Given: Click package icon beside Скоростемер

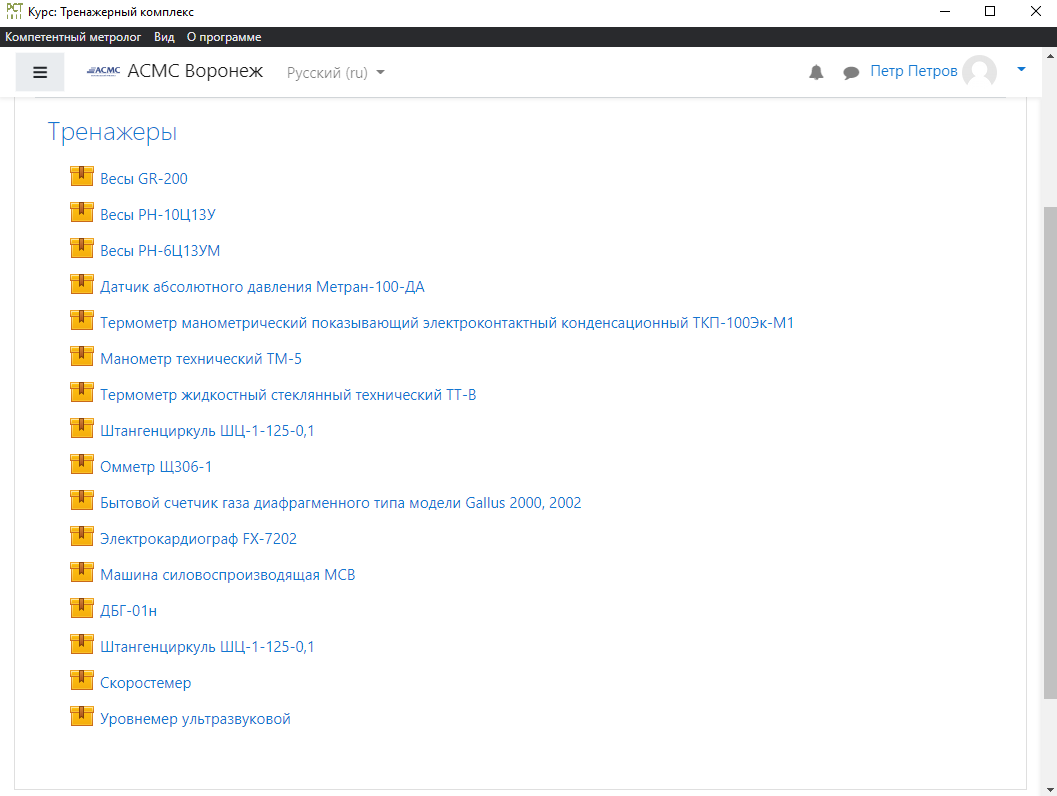Looking at the screenshot, I should (81, 681).
